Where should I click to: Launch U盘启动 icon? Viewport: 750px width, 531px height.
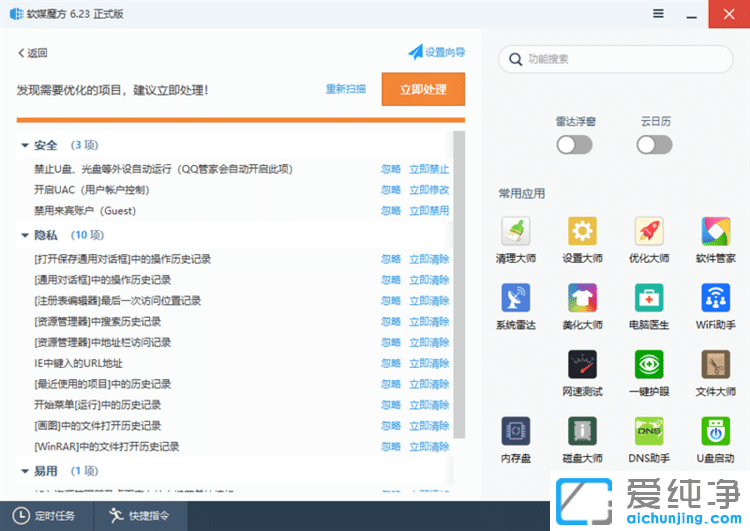pyautogui.click(x=716, y=431)
